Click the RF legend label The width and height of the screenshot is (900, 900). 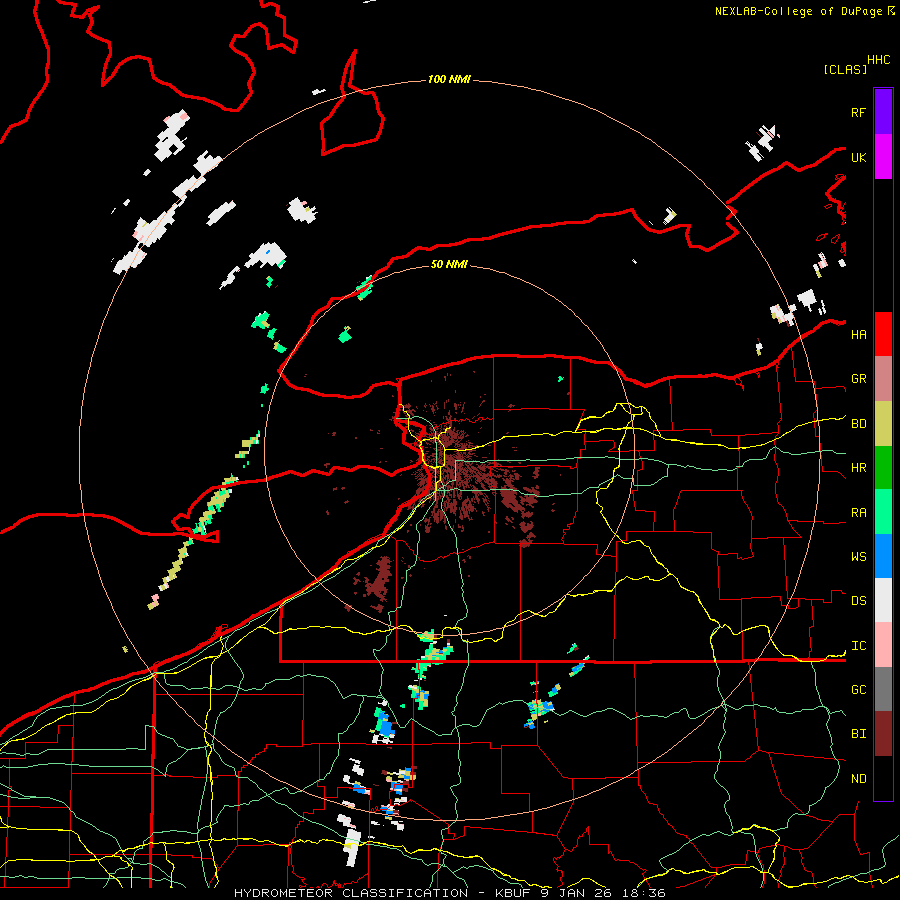(x=858, y=112)
